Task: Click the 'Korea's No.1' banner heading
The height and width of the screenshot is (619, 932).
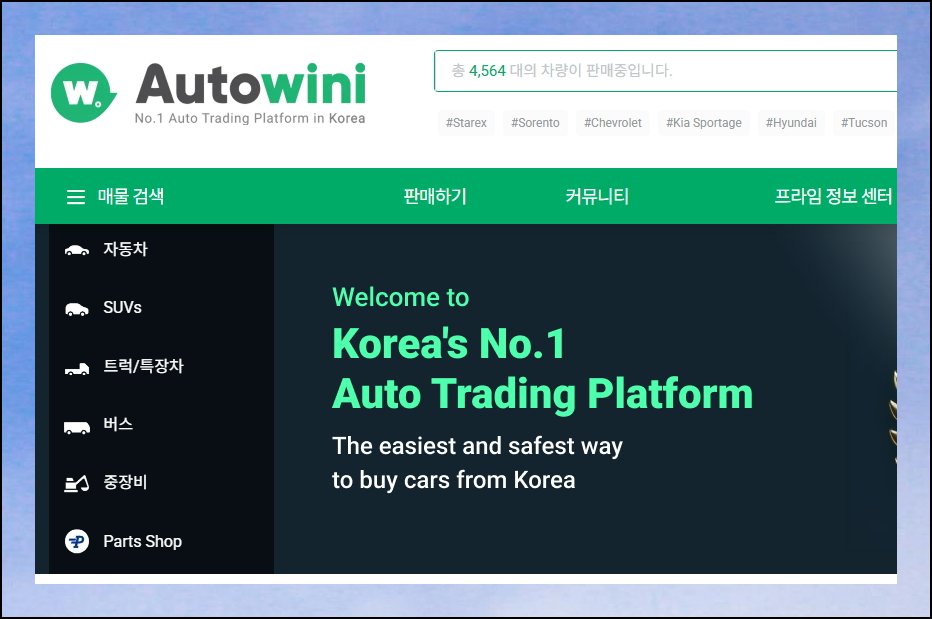Action: pyautogui.click(x=449, y=344)
